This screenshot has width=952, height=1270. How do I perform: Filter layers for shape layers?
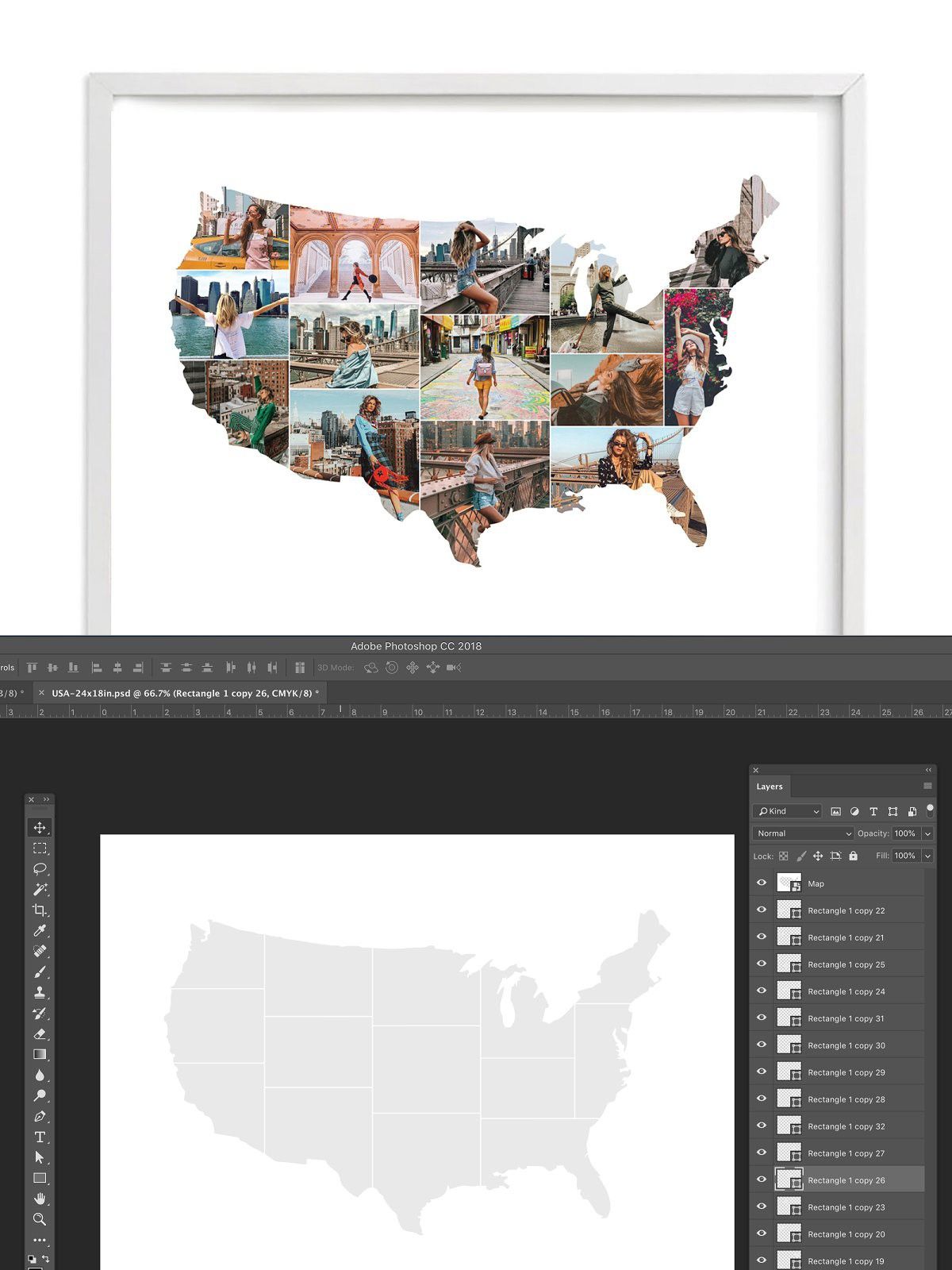point(892,811)
